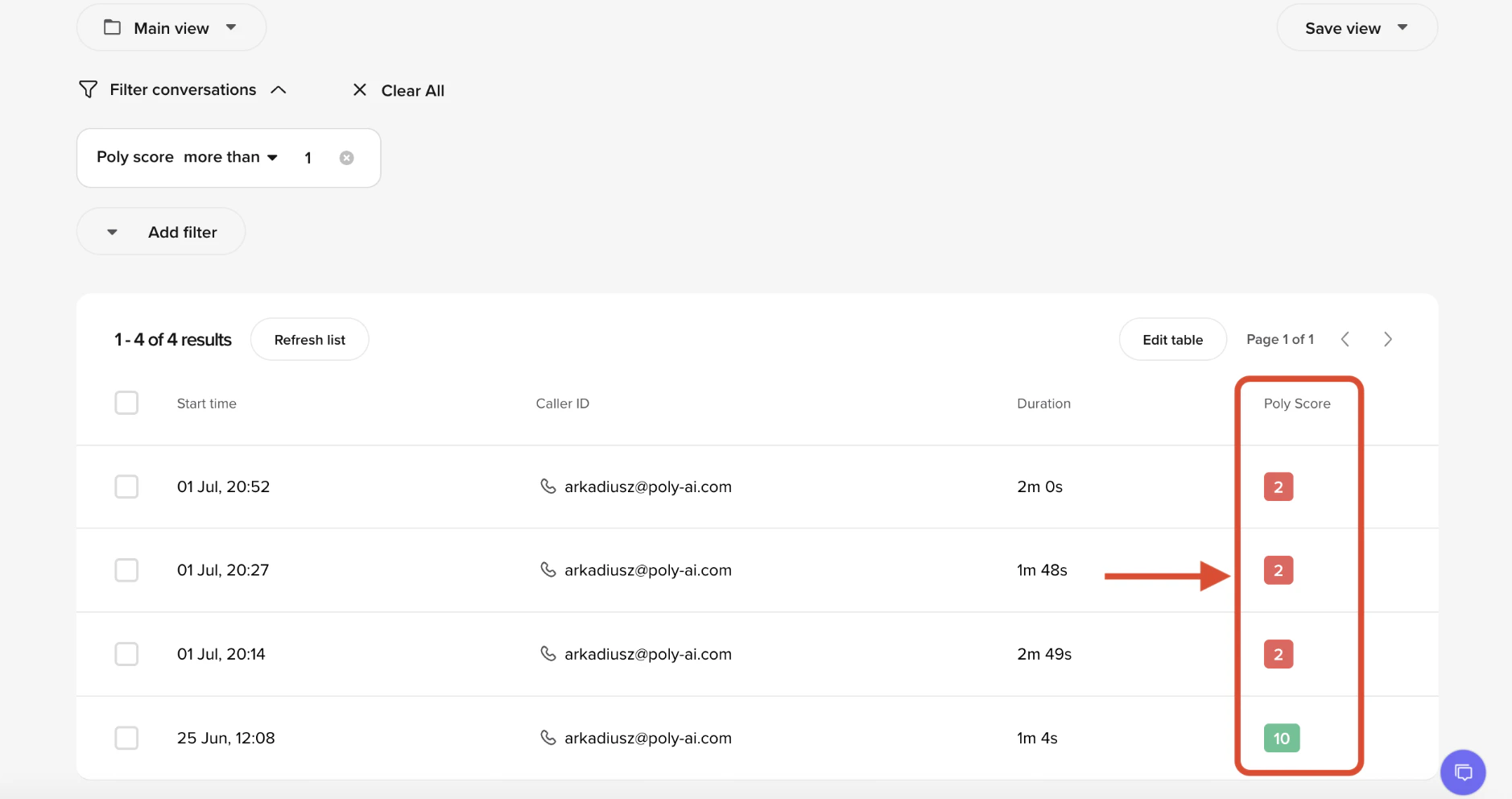The height and width of the screenshot is (799, 1512).
Task: Click the phone icon in the 25 Jun row
Action: [548, 738]
